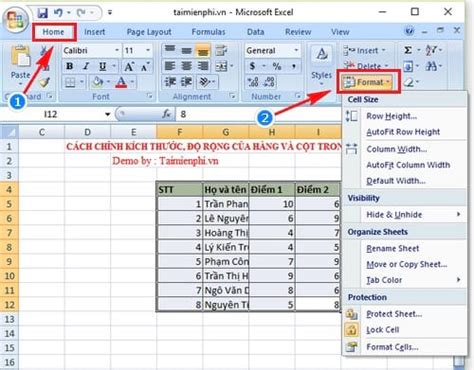Customize Quick Access Toolbar dropdown
This screenshot has height=370, width=474.
pos(110,13)
